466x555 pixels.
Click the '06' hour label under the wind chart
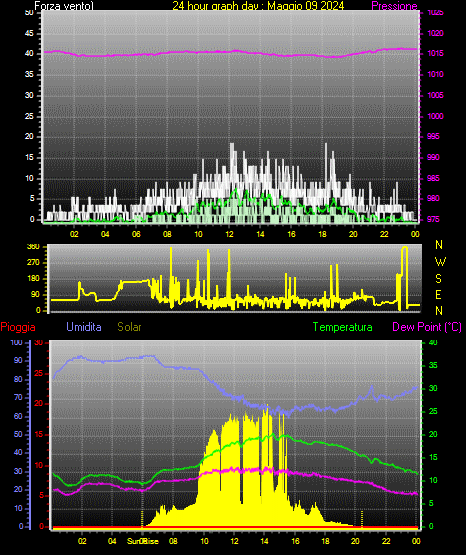click(136, 234)
